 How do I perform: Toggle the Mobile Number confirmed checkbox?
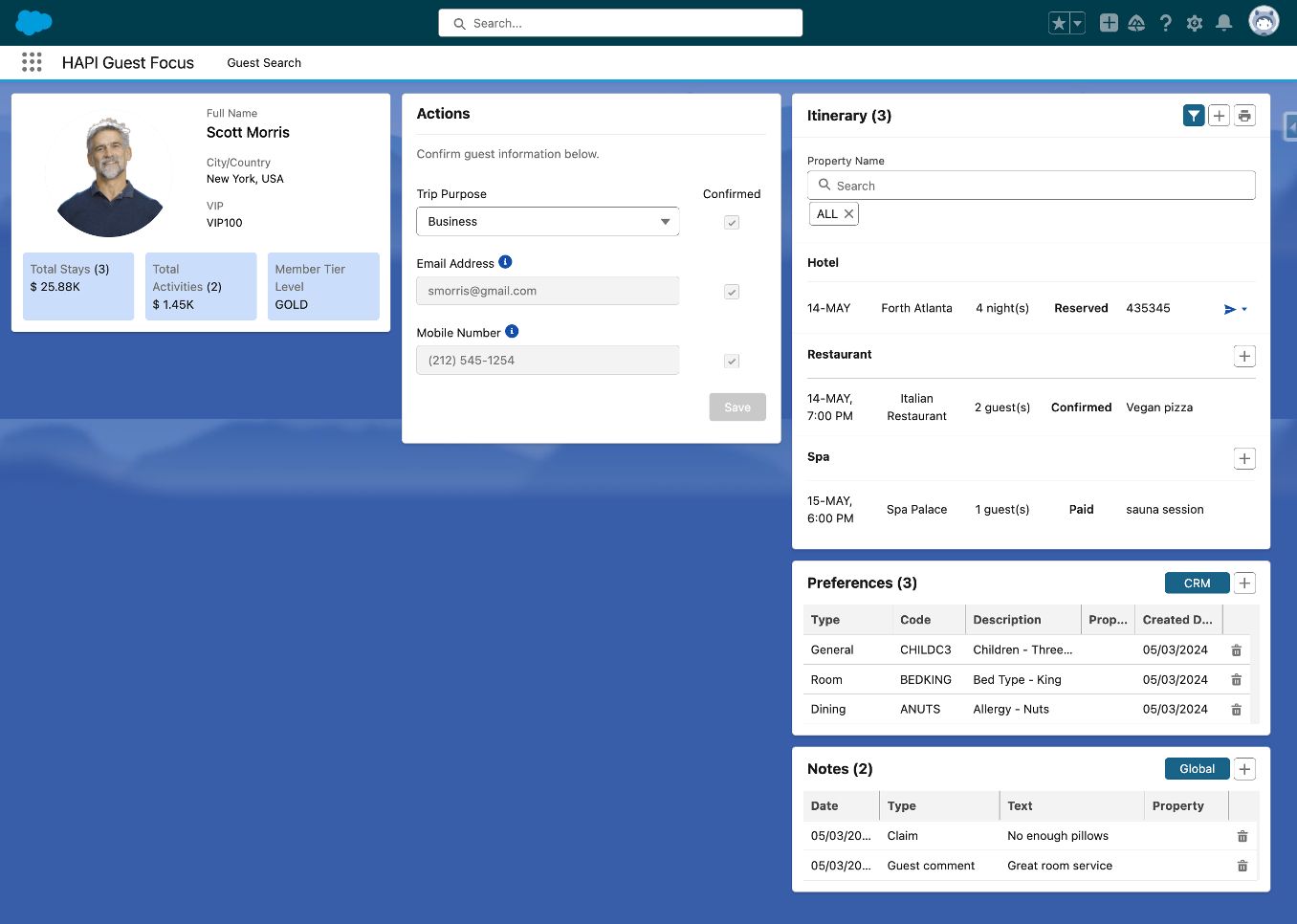click(x=732, y=361)
